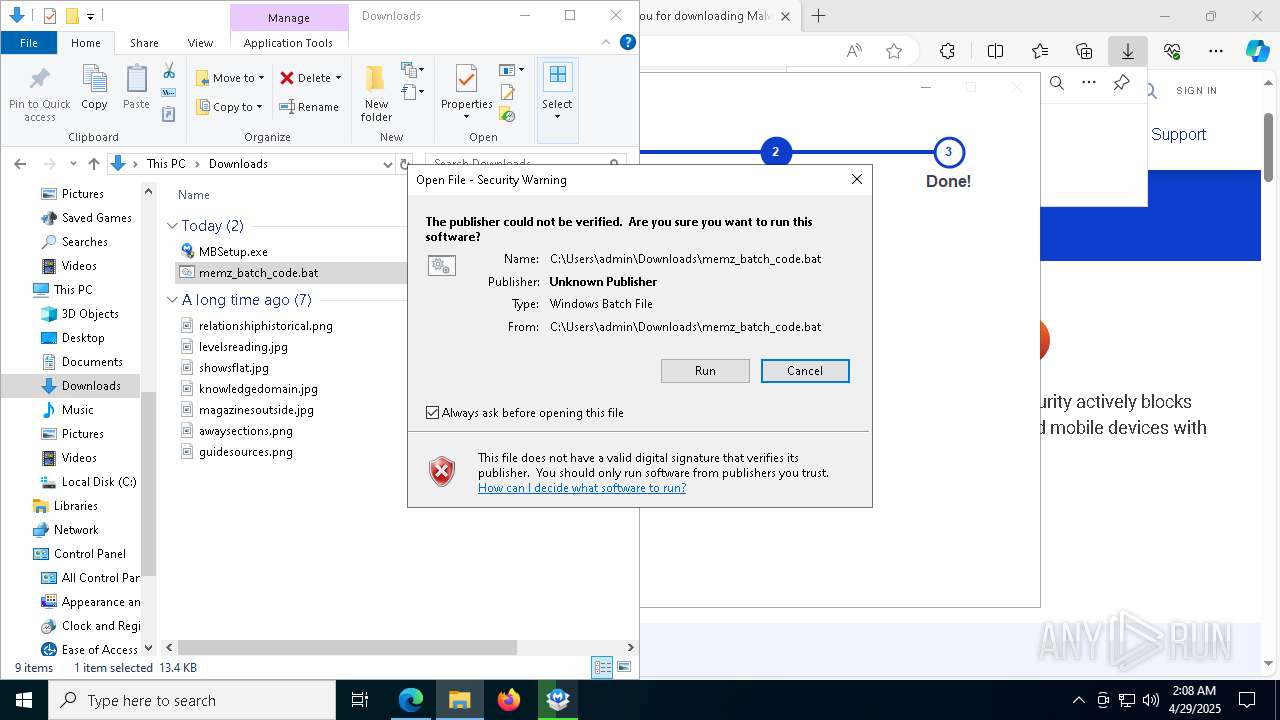This screenshot has width=1280, height=720.
Task: Refresh the Downloads folder view
Action: coord(405,164)
